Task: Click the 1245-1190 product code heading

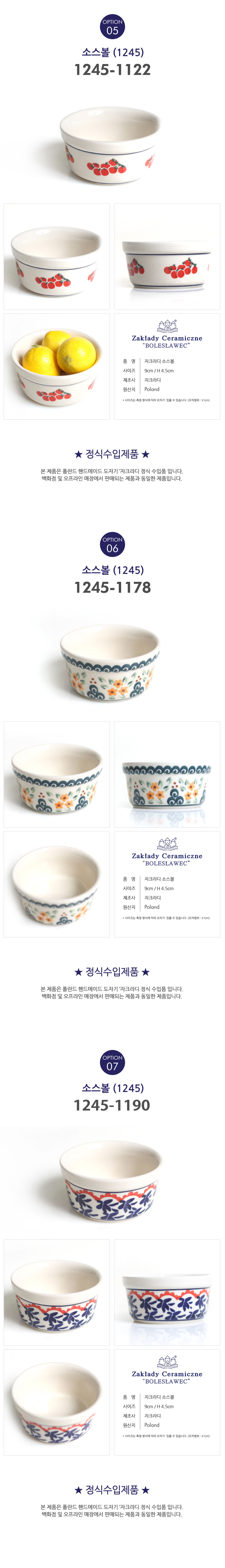Action: (x=112, y=1105)
